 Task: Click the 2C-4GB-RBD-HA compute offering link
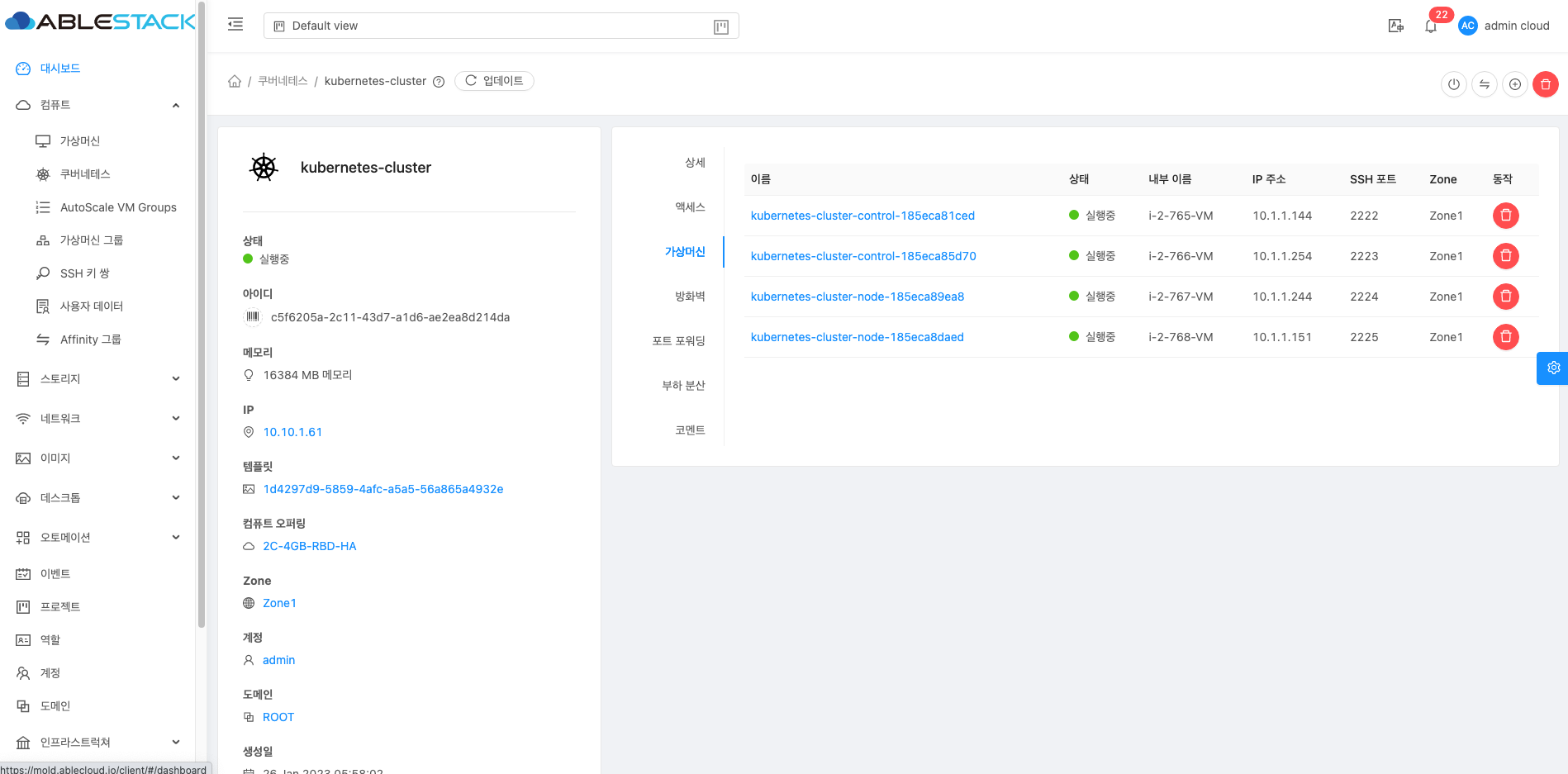(309, 546)
